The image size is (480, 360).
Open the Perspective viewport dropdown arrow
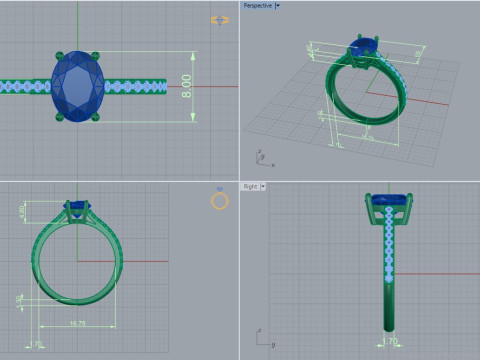277,6
